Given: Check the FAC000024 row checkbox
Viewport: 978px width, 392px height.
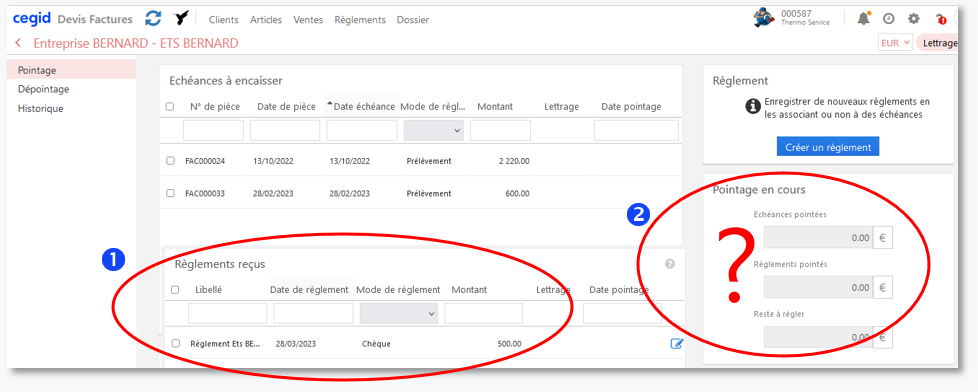Looking at the screenshot, I should click(170, 161).
